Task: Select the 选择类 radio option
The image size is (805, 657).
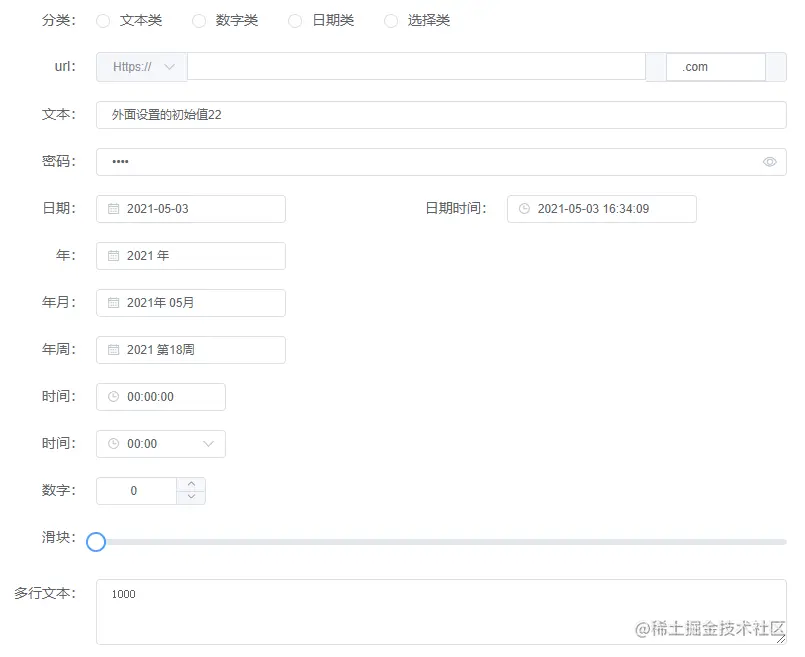Action: (x=391, y=21)
